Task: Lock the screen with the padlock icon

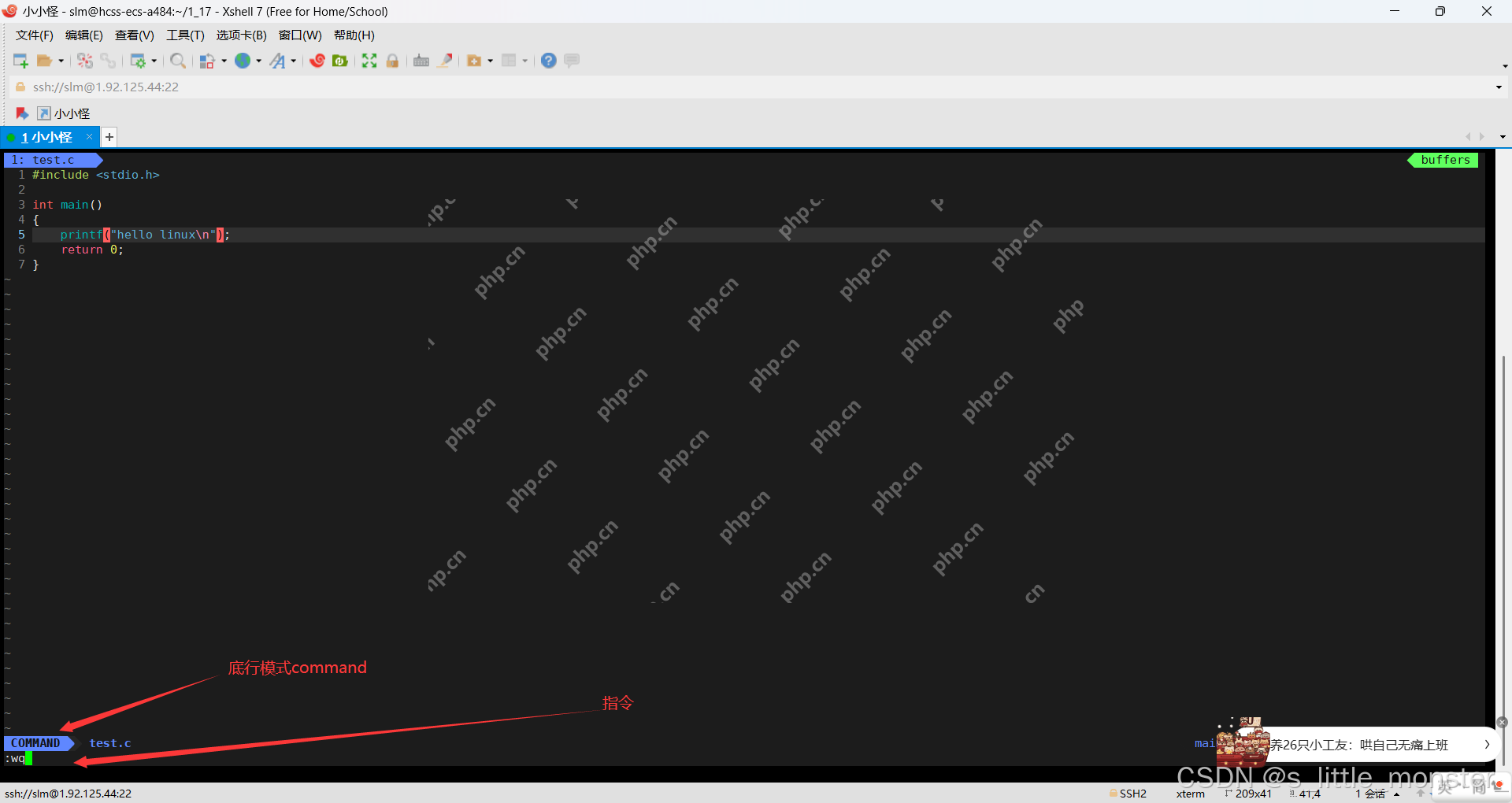Action: [x=392, y=61]
